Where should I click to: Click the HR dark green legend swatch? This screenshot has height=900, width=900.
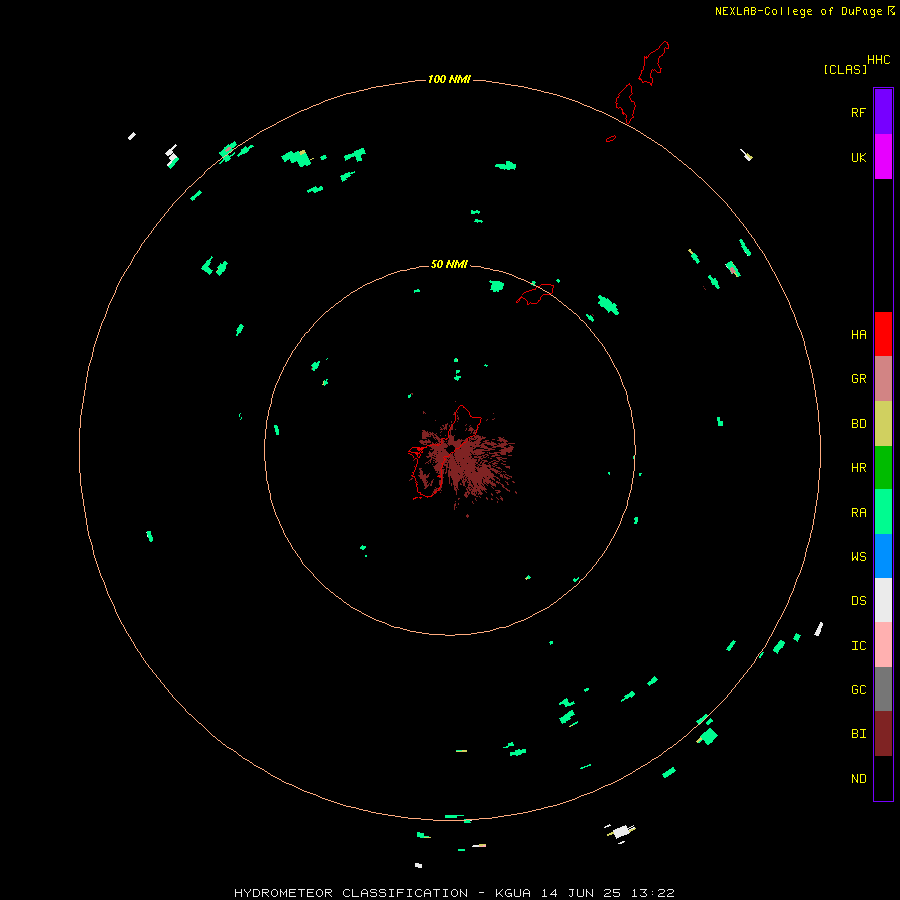click(x=883, y=468)
